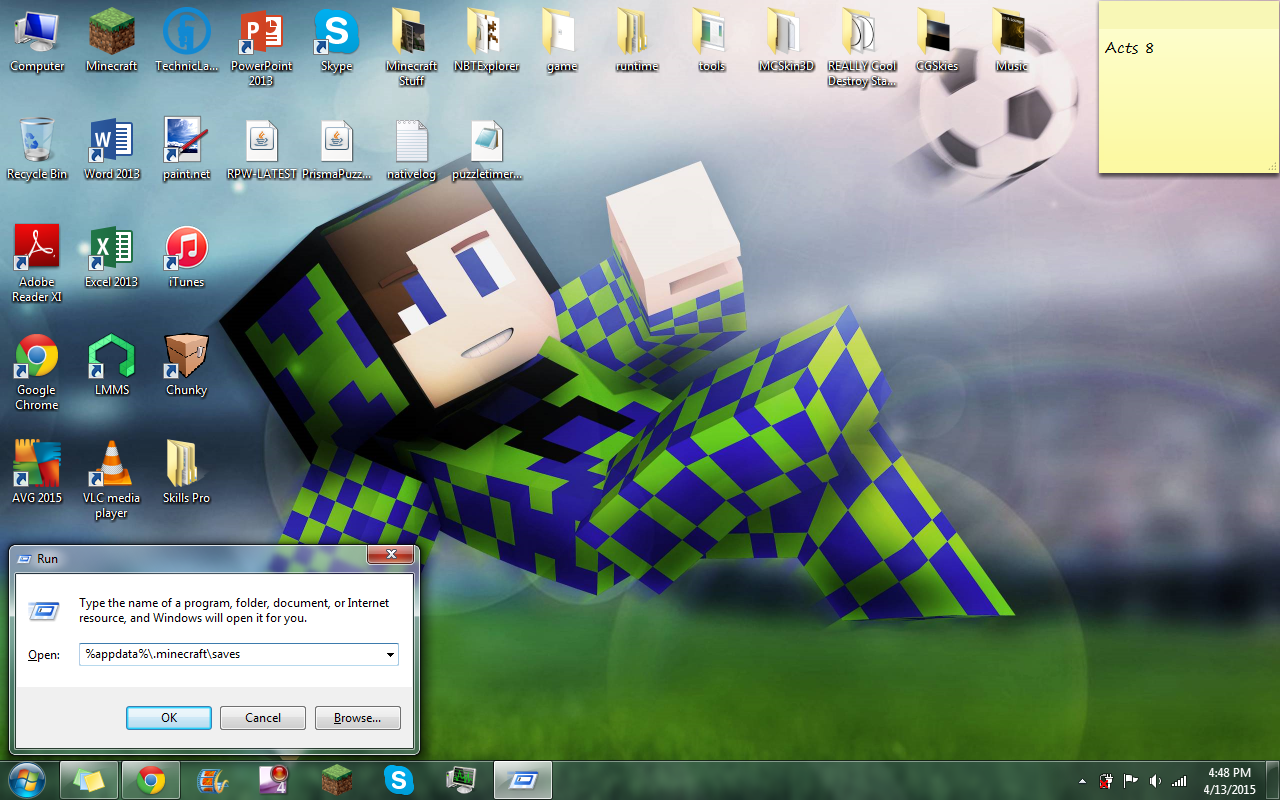Open the Action Center flag icon
This screenshot has height=800, width=1280.
click(1131, 781)
